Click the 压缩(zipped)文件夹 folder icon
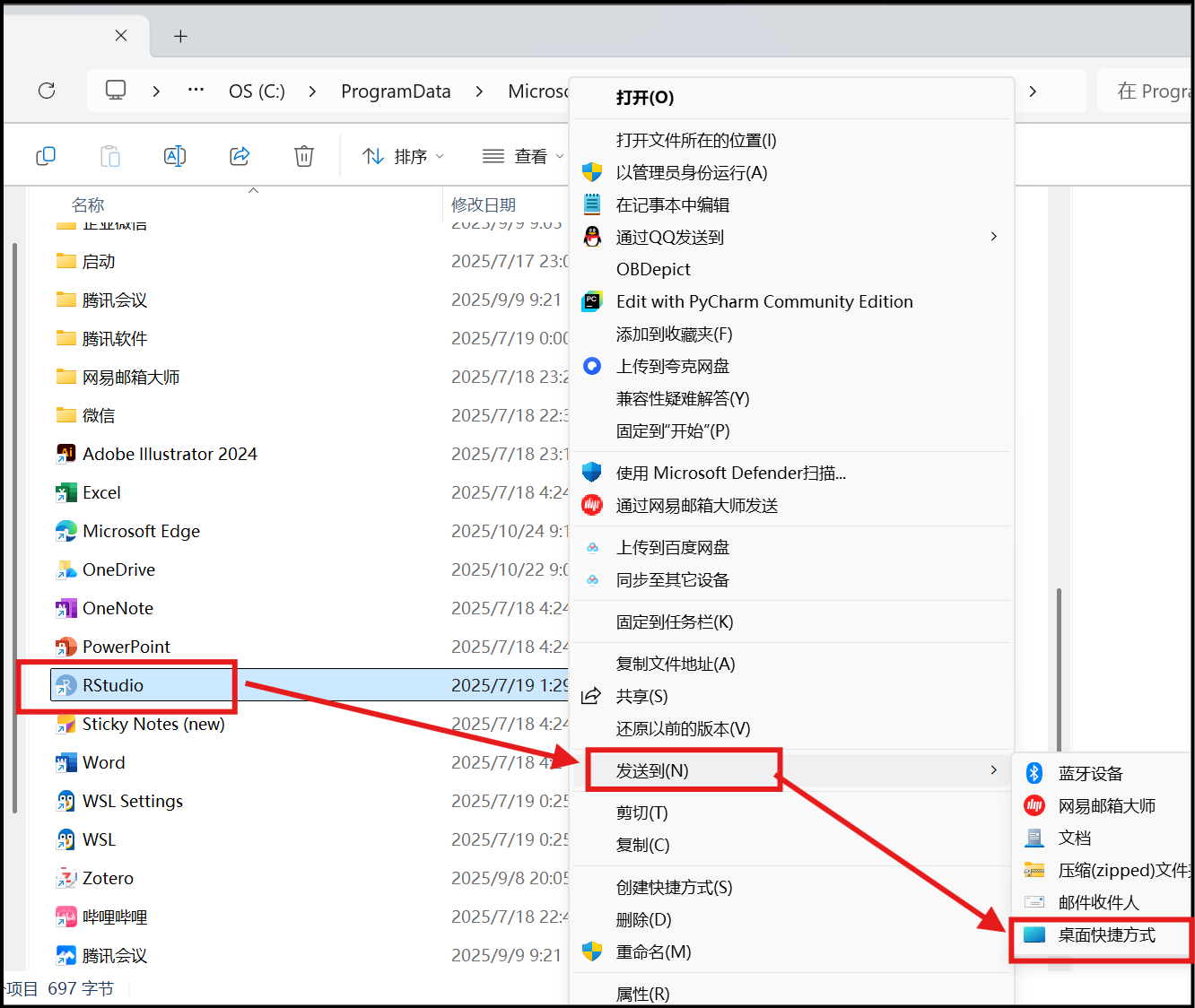This screenshot has height=1008, width=1195. click(1034, 870)
